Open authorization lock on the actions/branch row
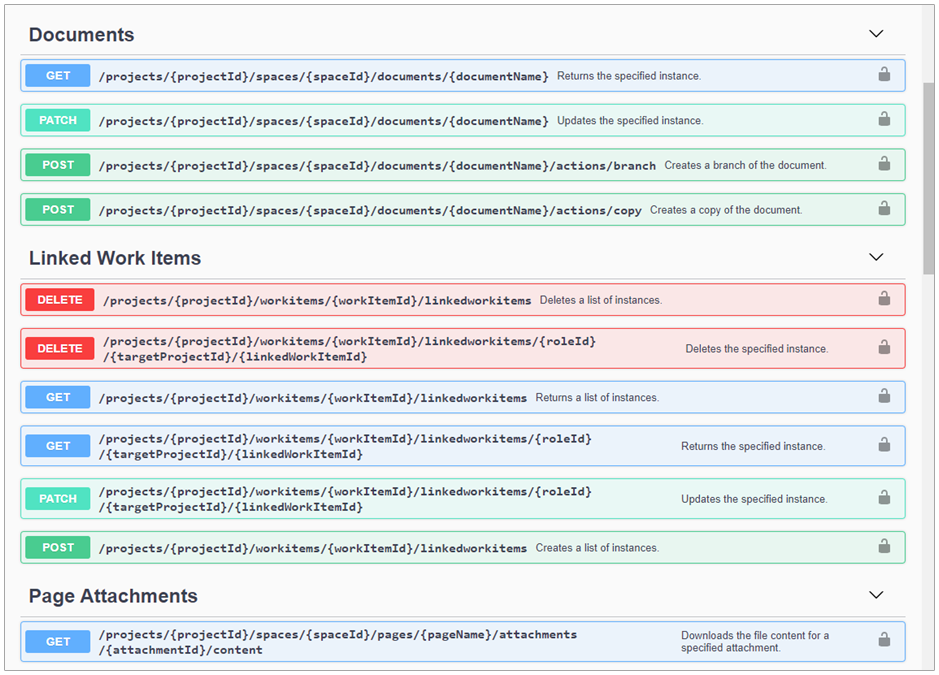939x675 pixels. (884, 164)
